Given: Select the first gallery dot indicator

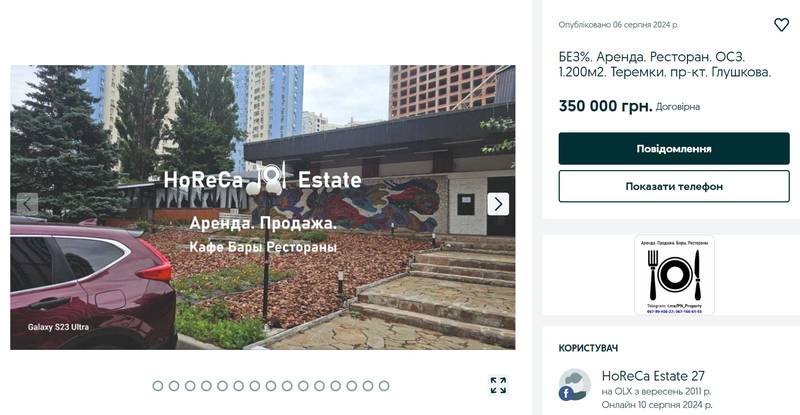Looking at the screenshot, I should click(x=158, y=386).
